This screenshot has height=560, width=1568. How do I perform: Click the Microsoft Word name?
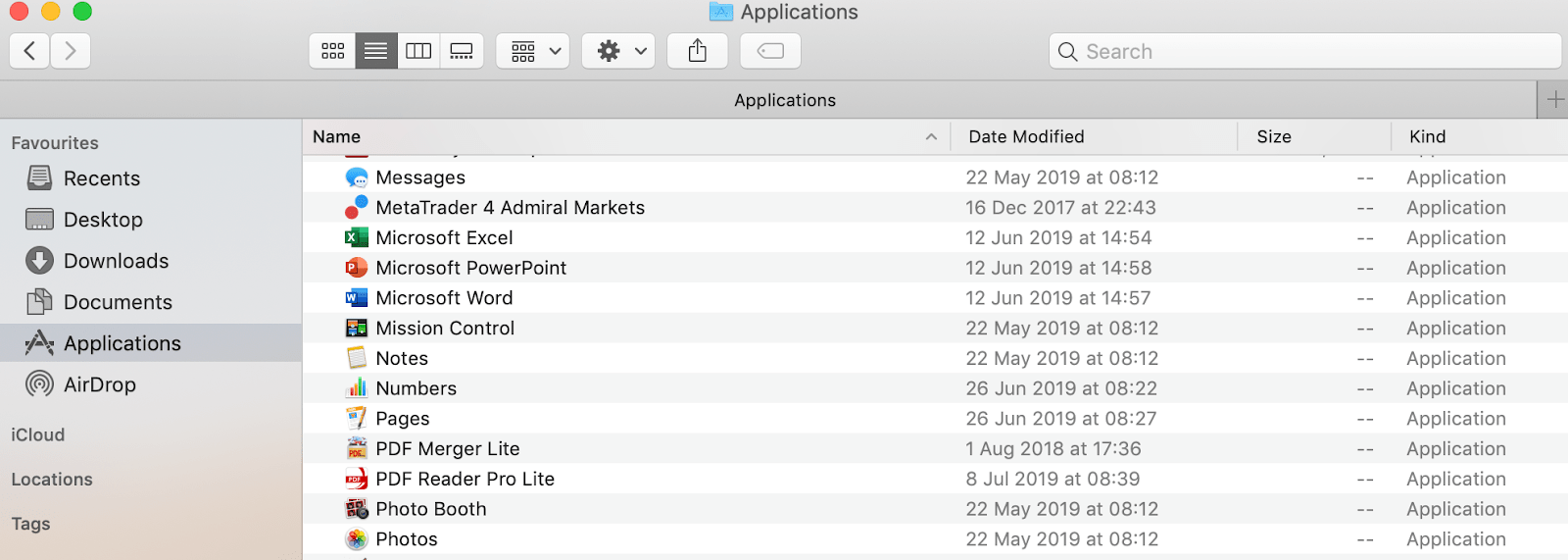445,298
